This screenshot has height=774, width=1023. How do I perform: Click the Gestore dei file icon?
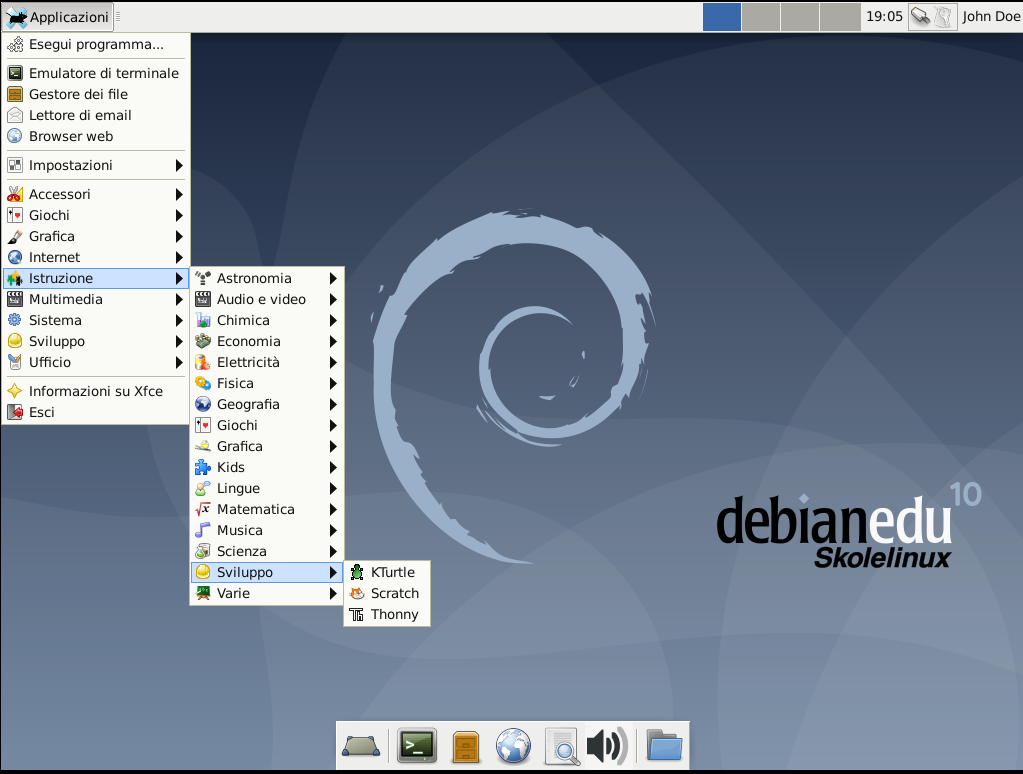click(14, 94)
